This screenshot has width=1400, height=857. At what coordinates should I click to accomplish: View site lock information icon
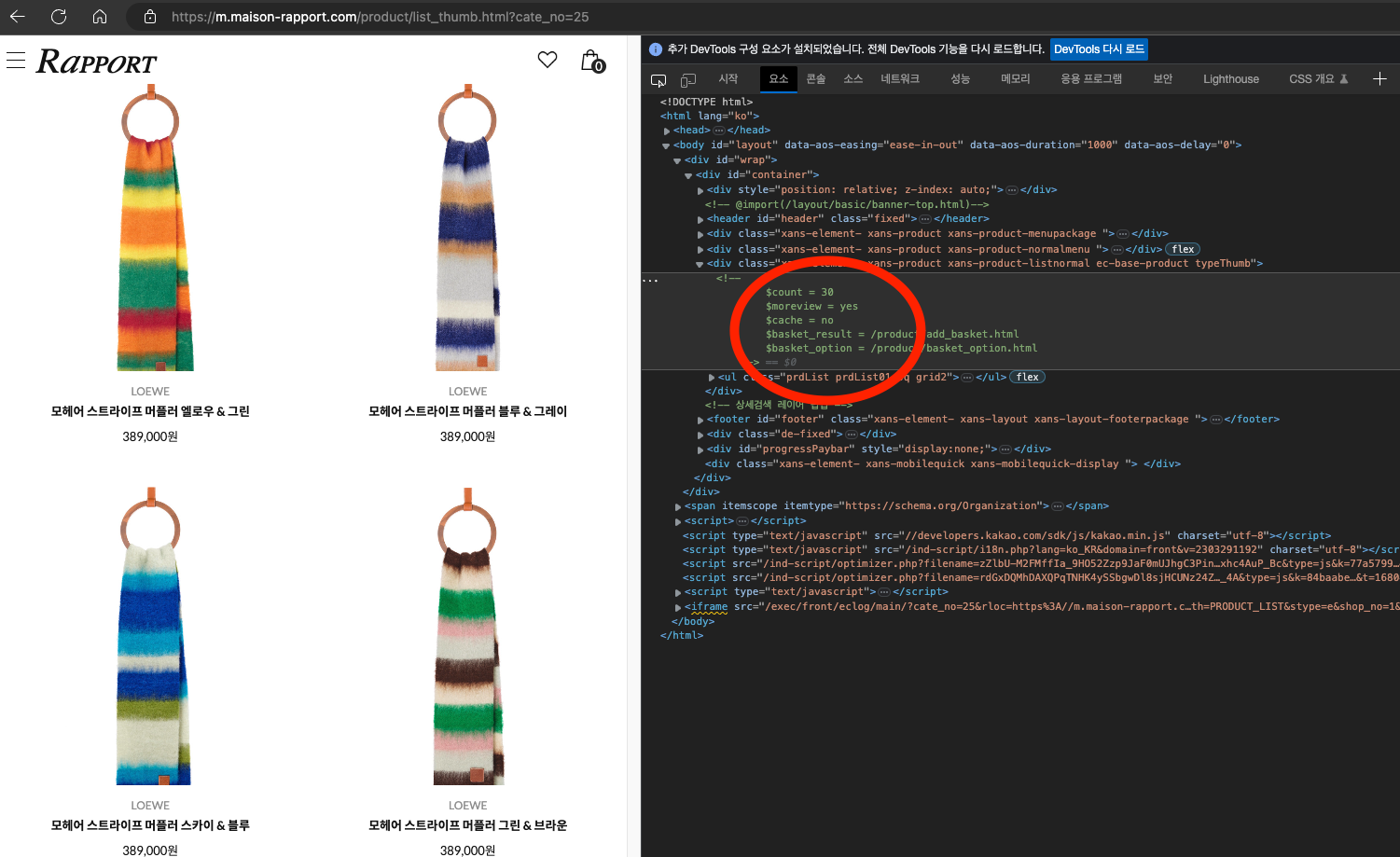click(x=149, y=17)
